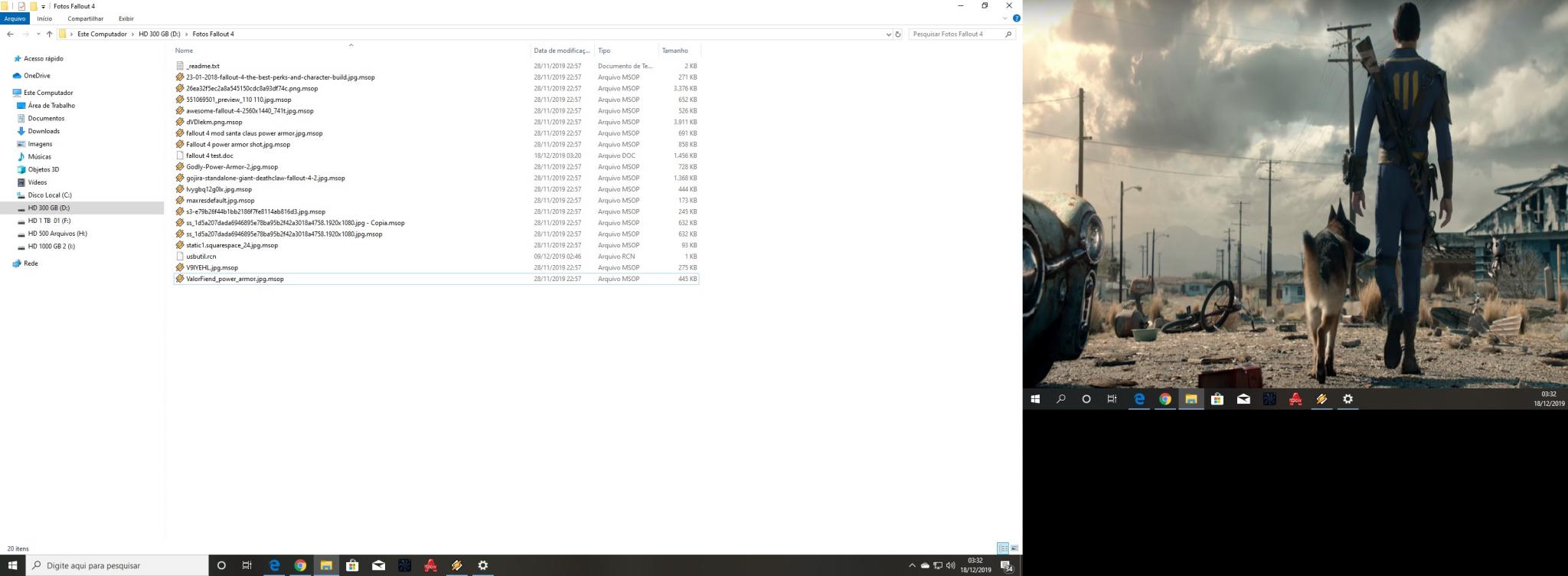Expand the ribbon chevron

point(1004,18)
